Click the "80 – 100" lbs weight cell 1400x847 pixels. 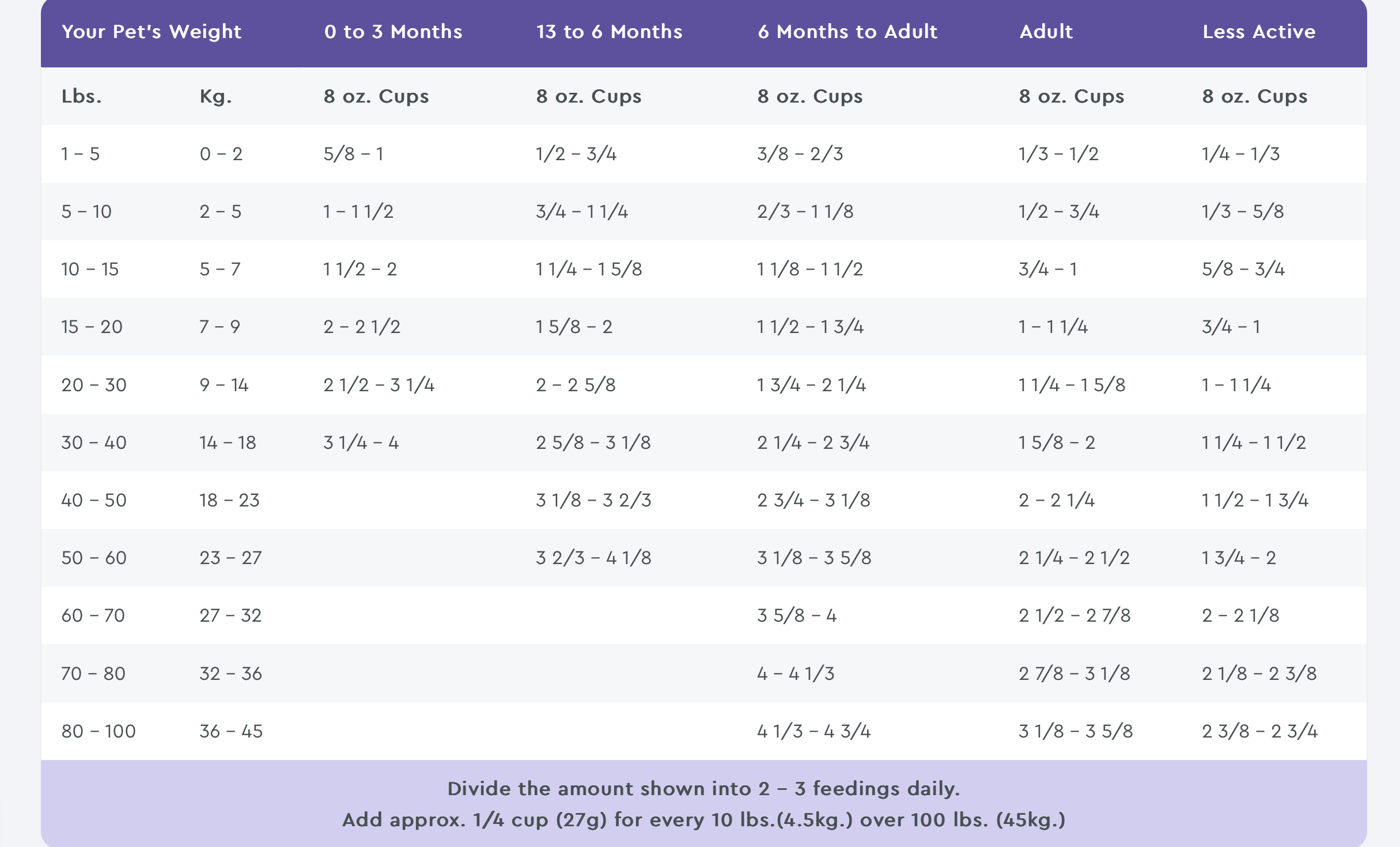point(99,731)
